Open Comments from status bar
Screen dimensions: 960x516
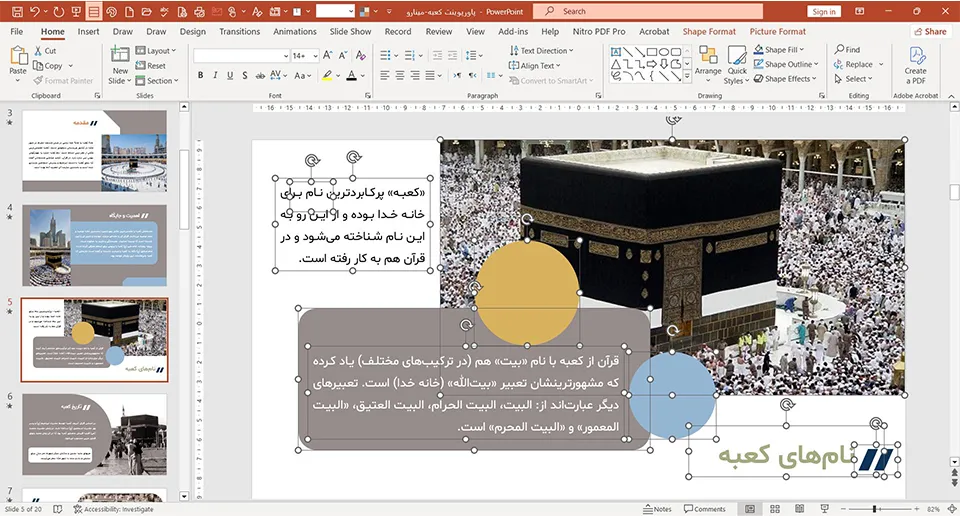(x=705, y=509)
